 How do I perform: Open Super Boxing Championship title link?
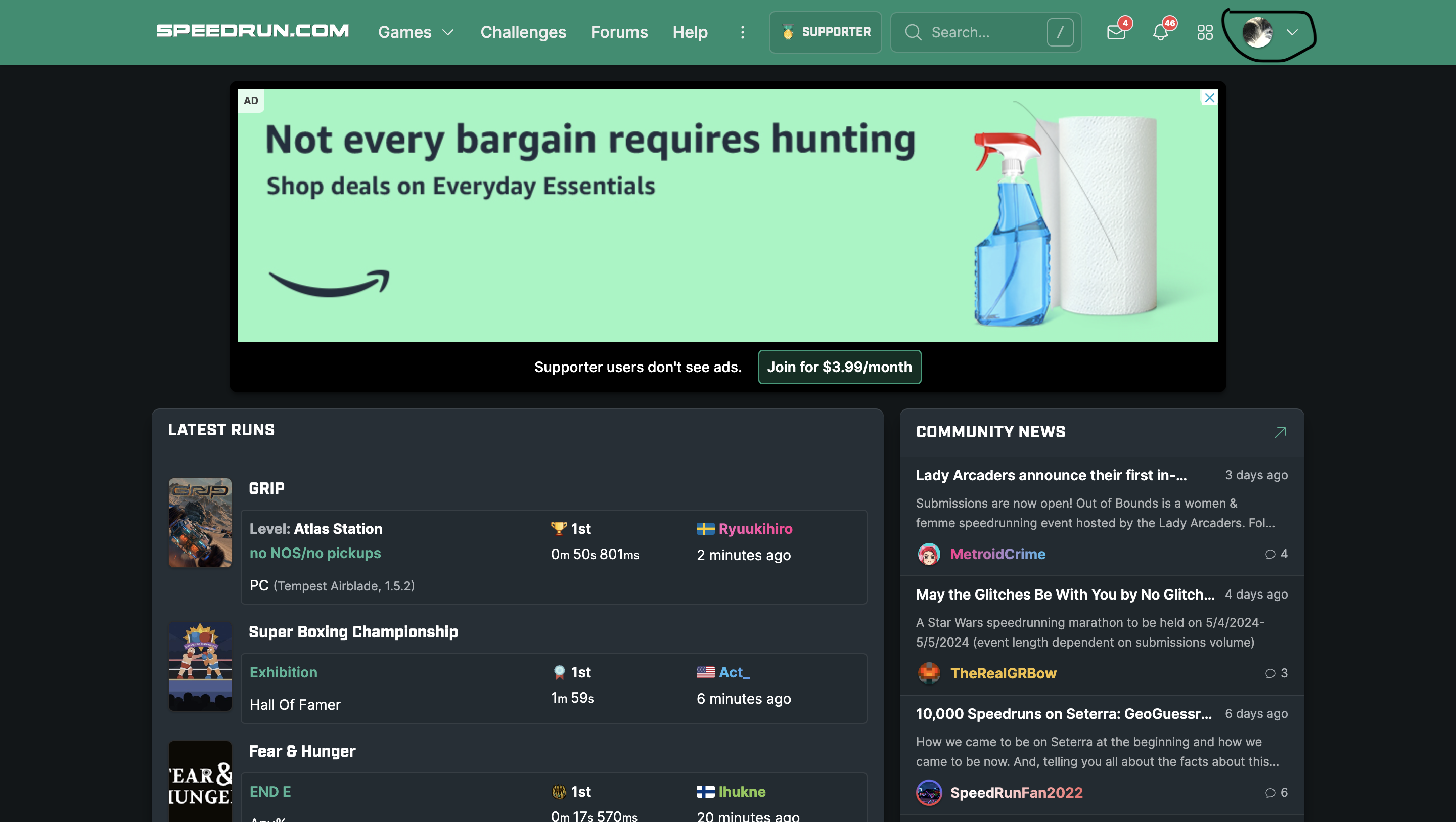pyautogui.click(x=353, y=631)
